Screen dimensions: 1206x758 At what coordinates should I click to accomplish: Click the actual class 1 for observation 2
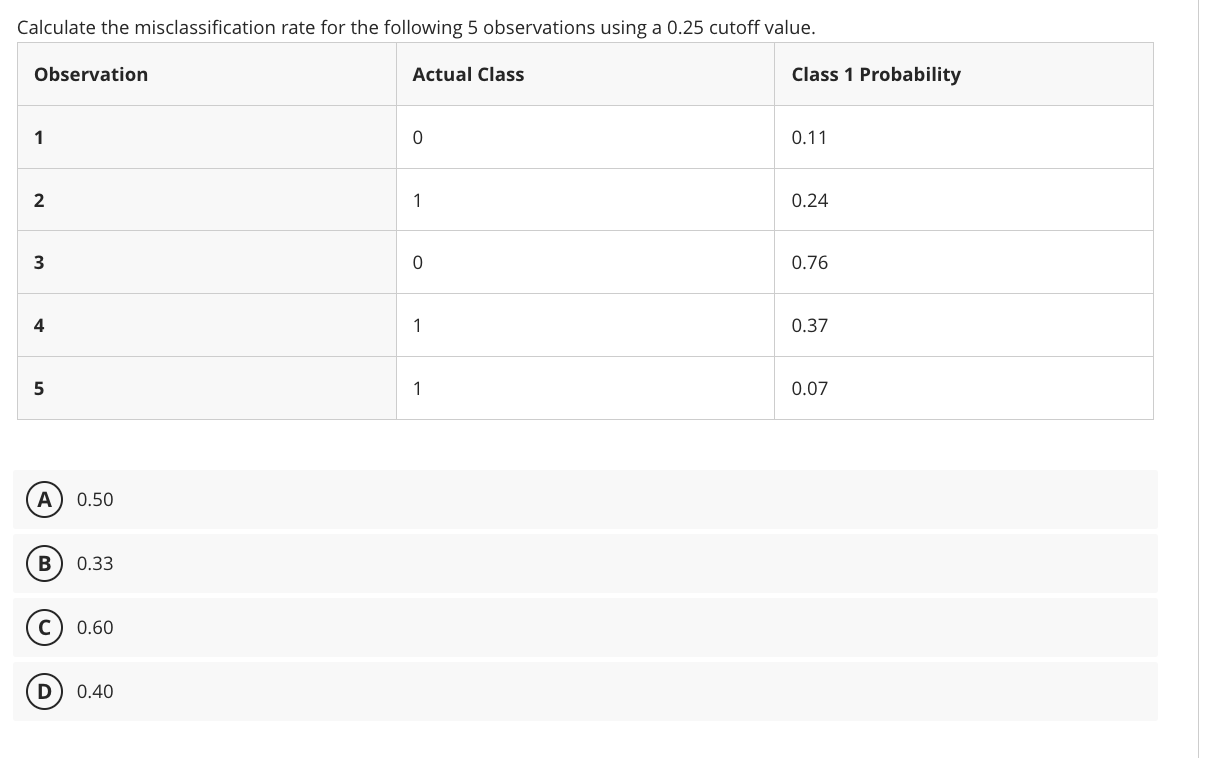pos(416,200)
